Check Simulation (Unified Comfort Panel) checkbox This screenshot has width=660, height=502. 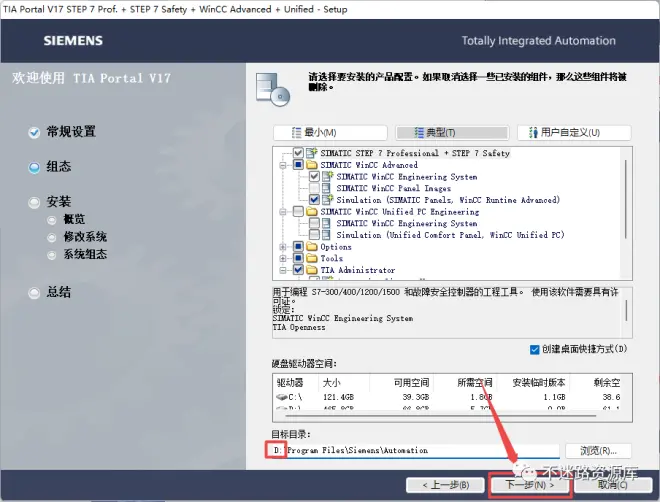pos(314,234)
